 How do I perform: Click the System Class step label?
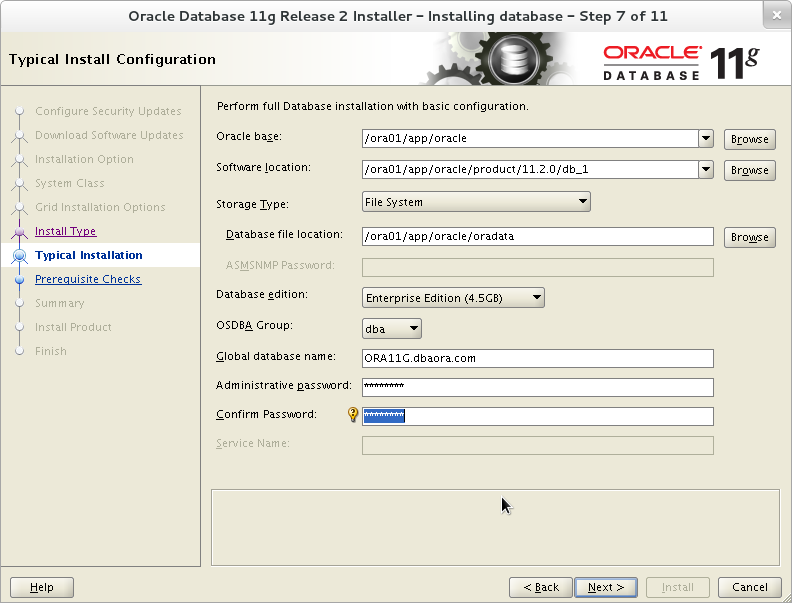[x=70, y=183]
